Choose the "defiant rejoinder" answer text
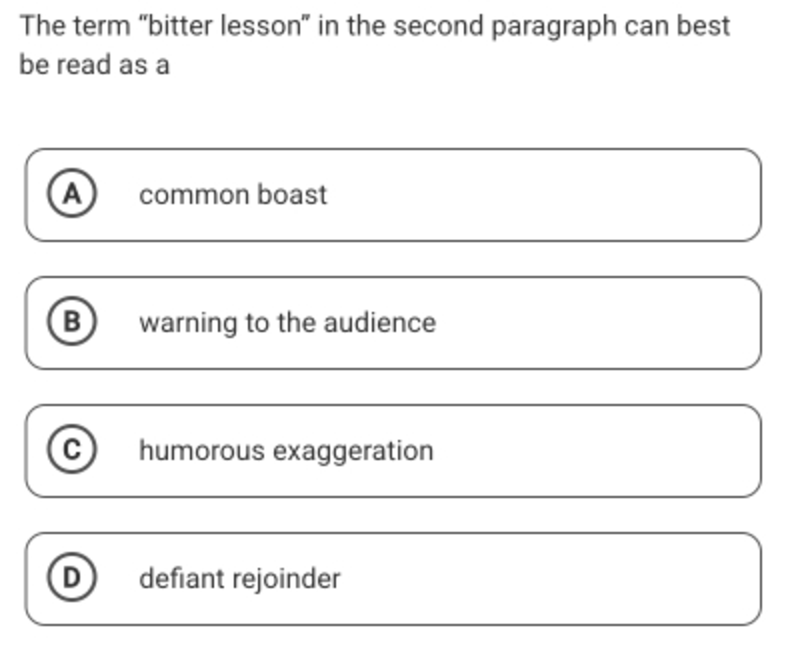 [239, 579]
